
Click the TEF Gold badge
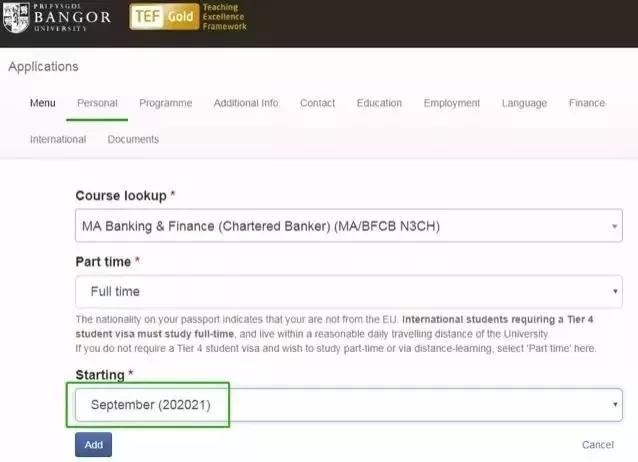(x=188, y=18)
